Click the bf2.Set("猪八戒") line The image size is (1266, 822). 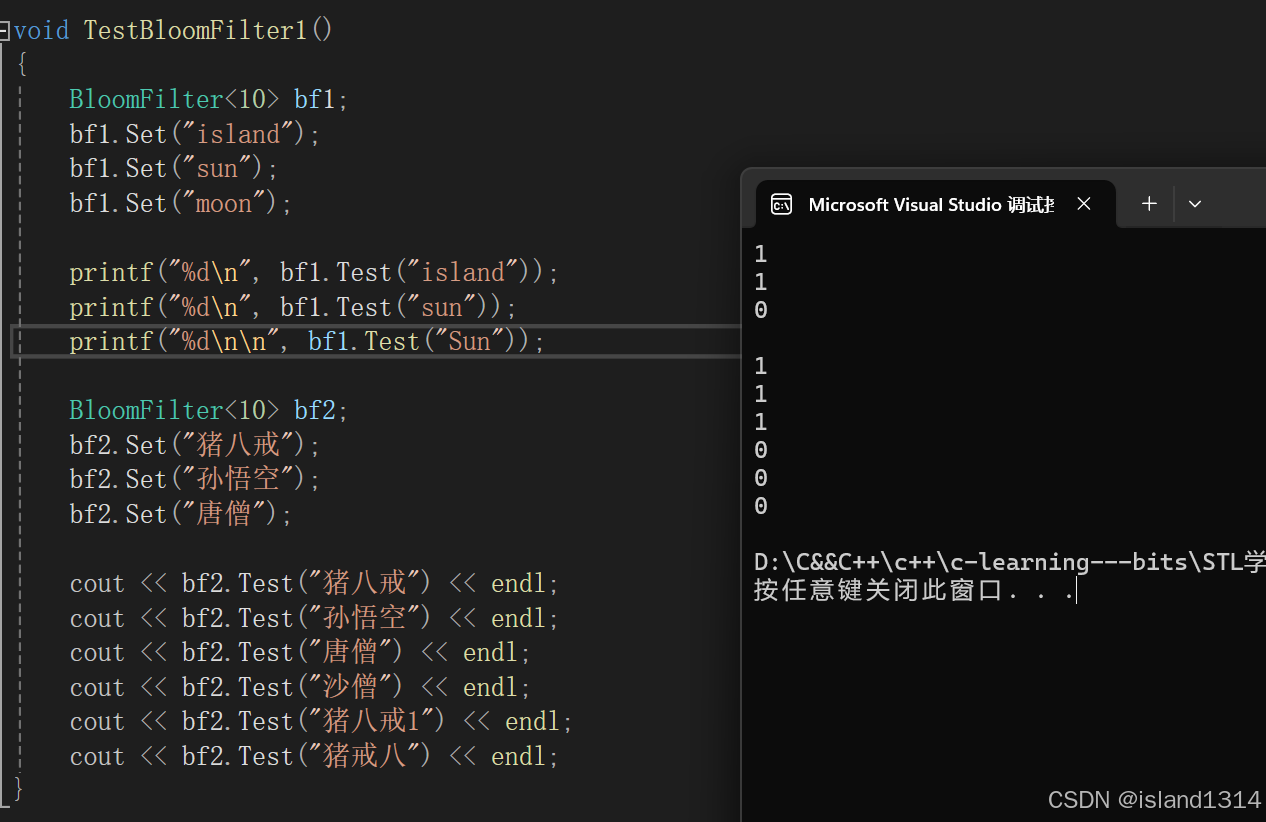tap(195, 444)
